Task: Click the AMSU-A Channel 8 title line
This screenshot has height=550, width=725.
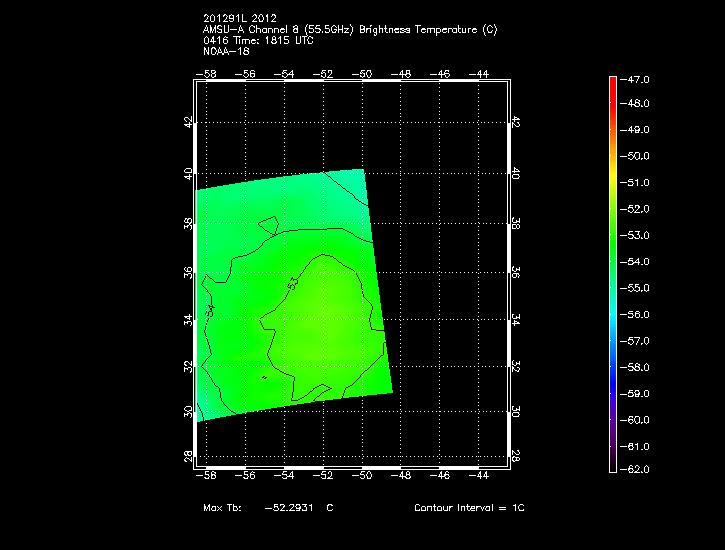Action: point(349,29)
